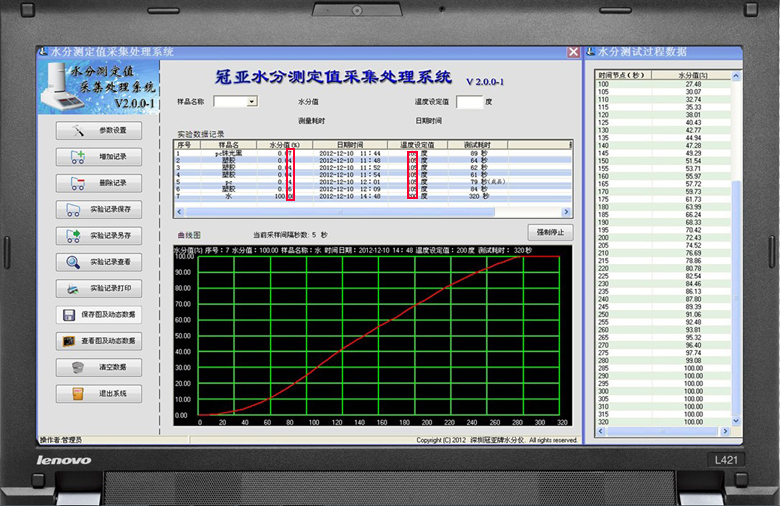Select the record dated 2012-12-10 12:09
Image resolution: width=780 pixels, height=506 pixels.
point(372,189)
